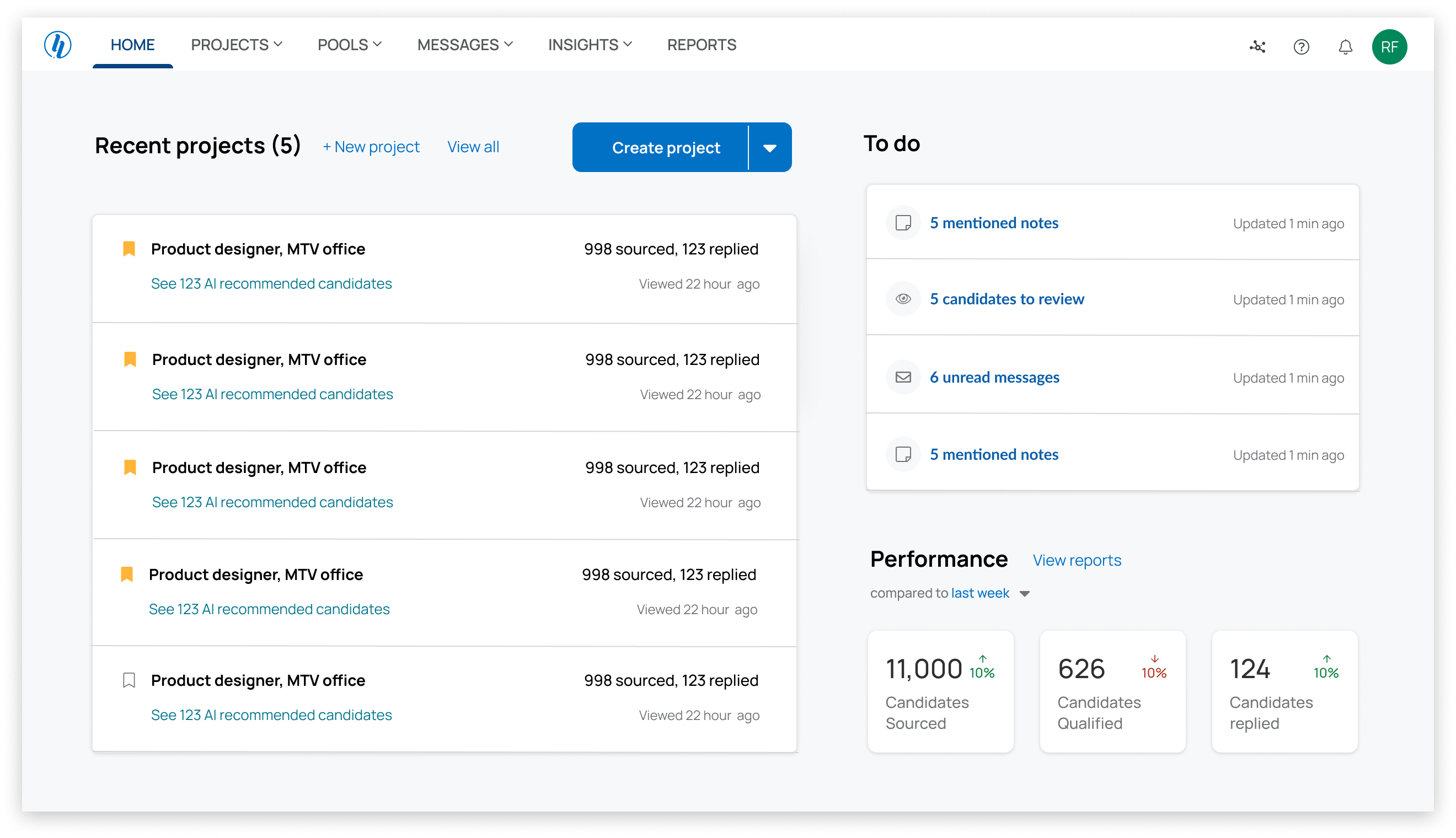The width and height of the screenshot is (1456, 838).
Task: Click the Hiretual logo icon
Action: tap(57, 45)
